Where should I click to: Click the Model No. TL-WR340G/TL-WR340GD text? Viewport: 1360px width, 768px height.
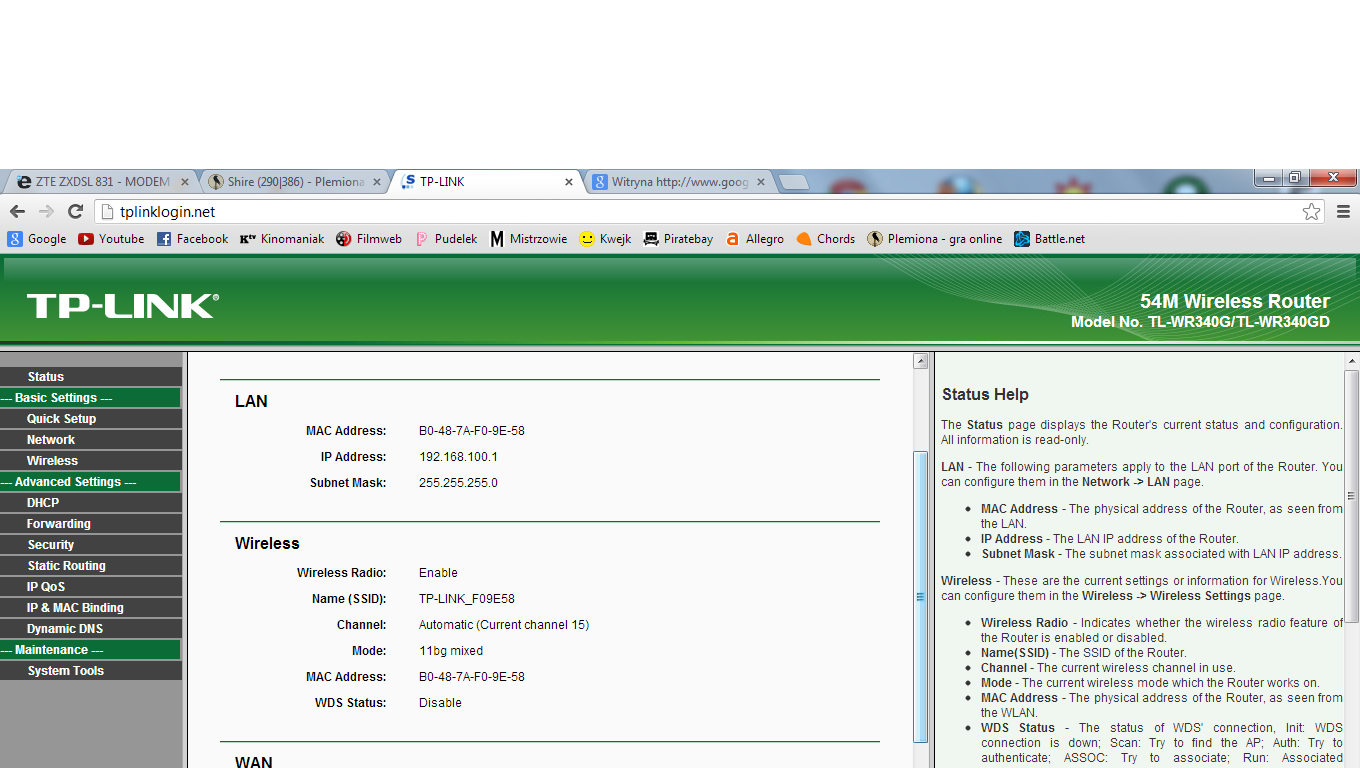(x=1200, y=322)
